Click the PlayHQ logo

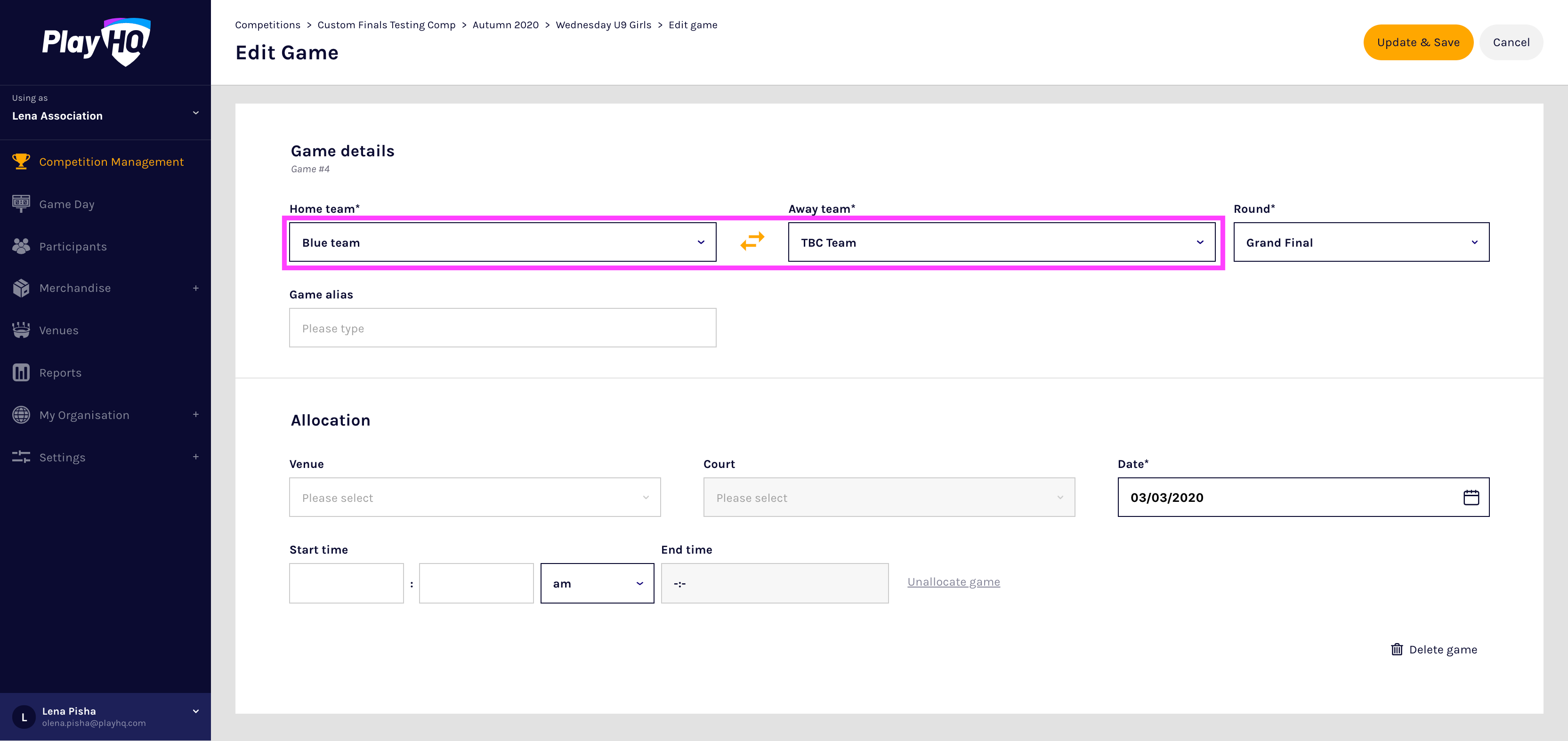pyautogui.click(x=96, y=41)
